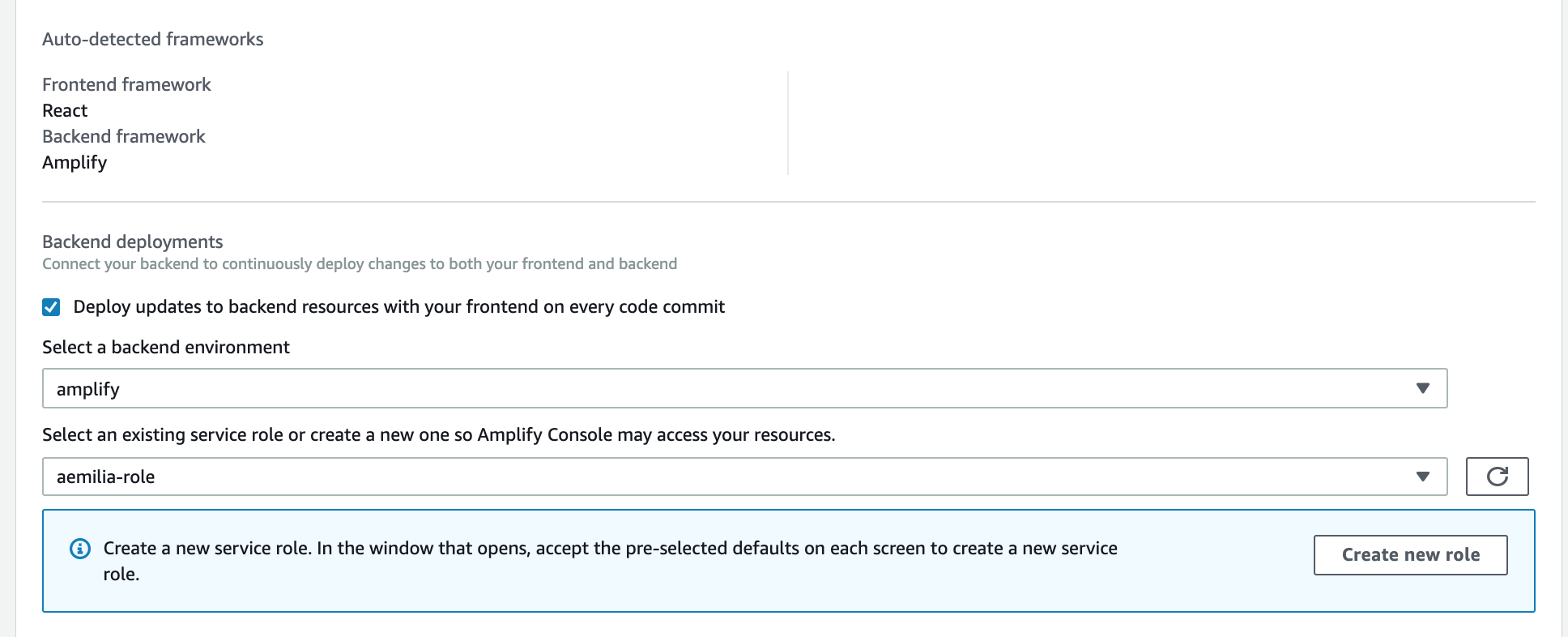Select the 'React' framework value text
1568x637 pixels.
tap(65, 110)
